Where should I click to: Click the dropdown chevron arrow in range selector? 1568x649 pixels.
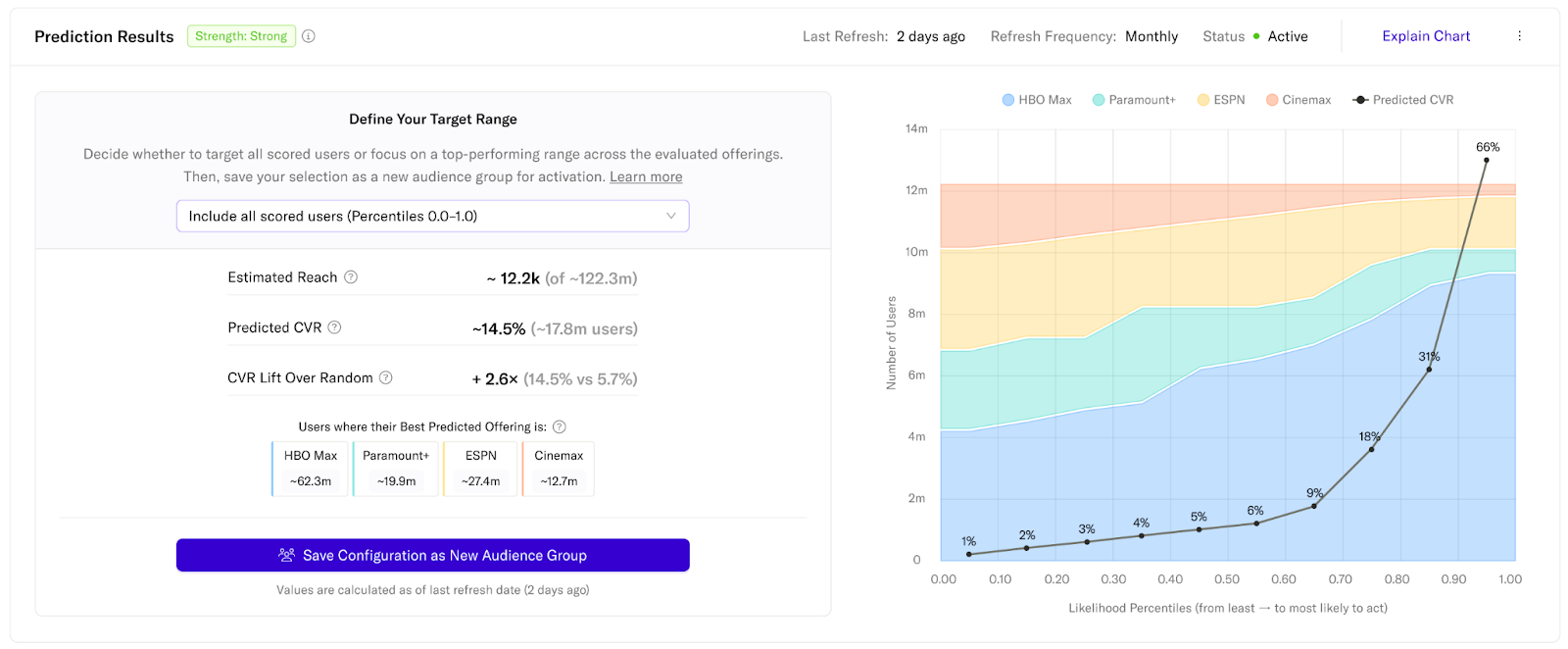point(671,216)
